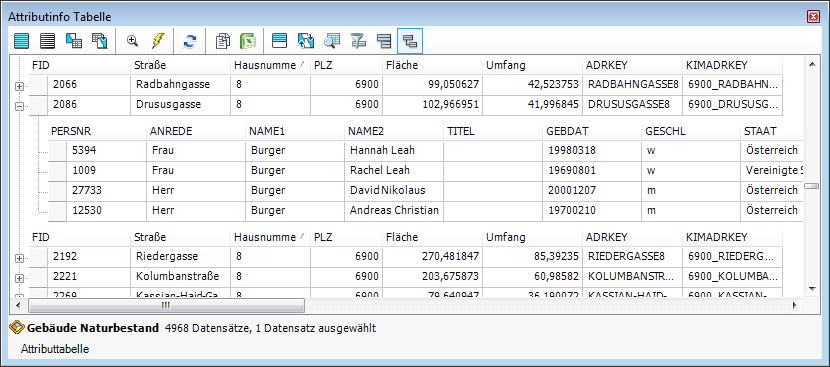
Task: Select all records via the blue table icon
Action: pos(22,41)
